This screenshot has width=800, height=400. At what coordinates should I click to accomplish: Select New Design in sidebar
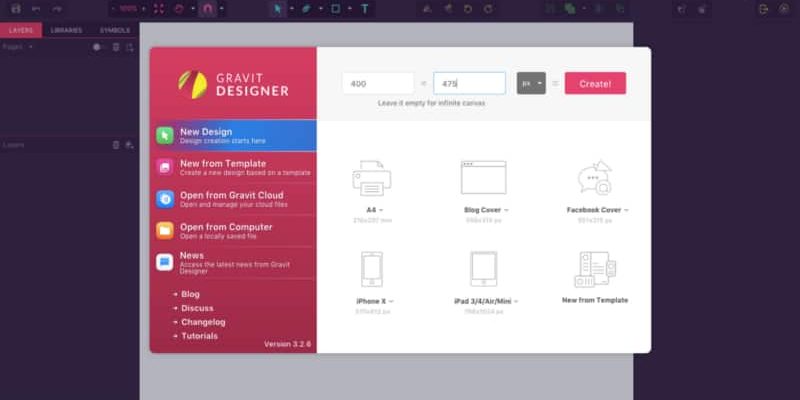pos(233,135)
